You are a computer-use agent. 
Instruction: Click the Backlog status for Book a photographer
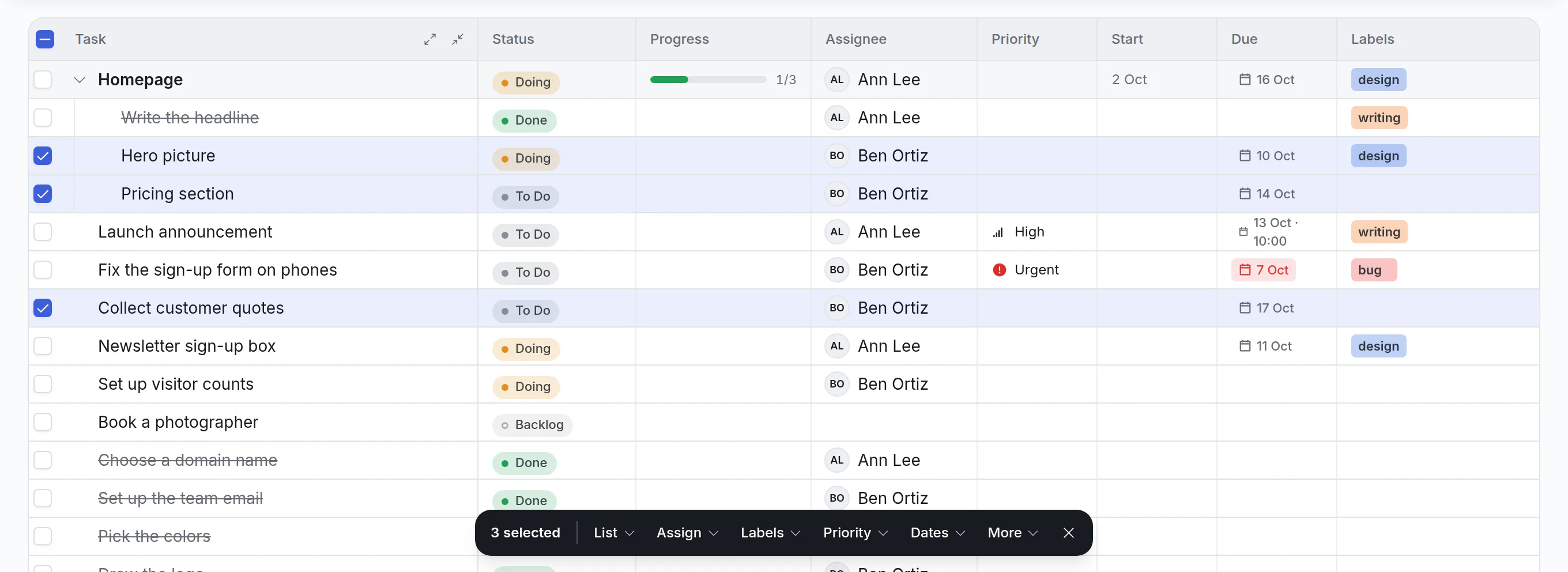coord(532,425)
